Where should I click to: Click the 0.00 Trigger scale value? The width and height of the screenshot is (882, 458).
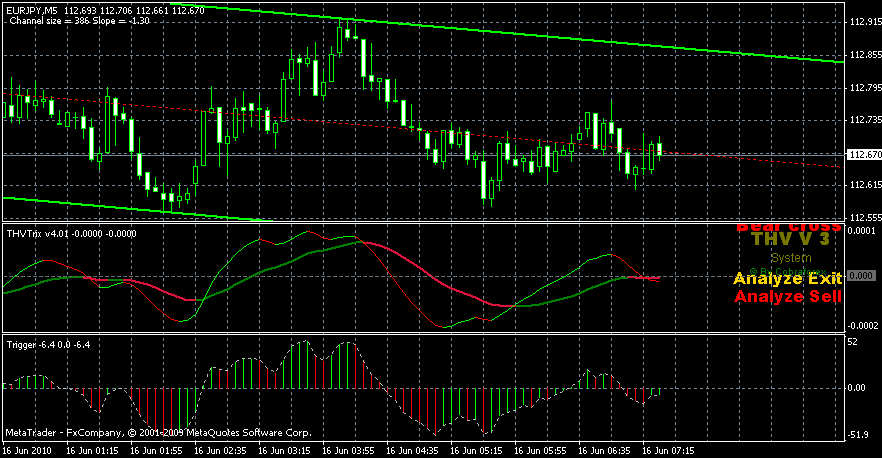[x=856, y=388]
